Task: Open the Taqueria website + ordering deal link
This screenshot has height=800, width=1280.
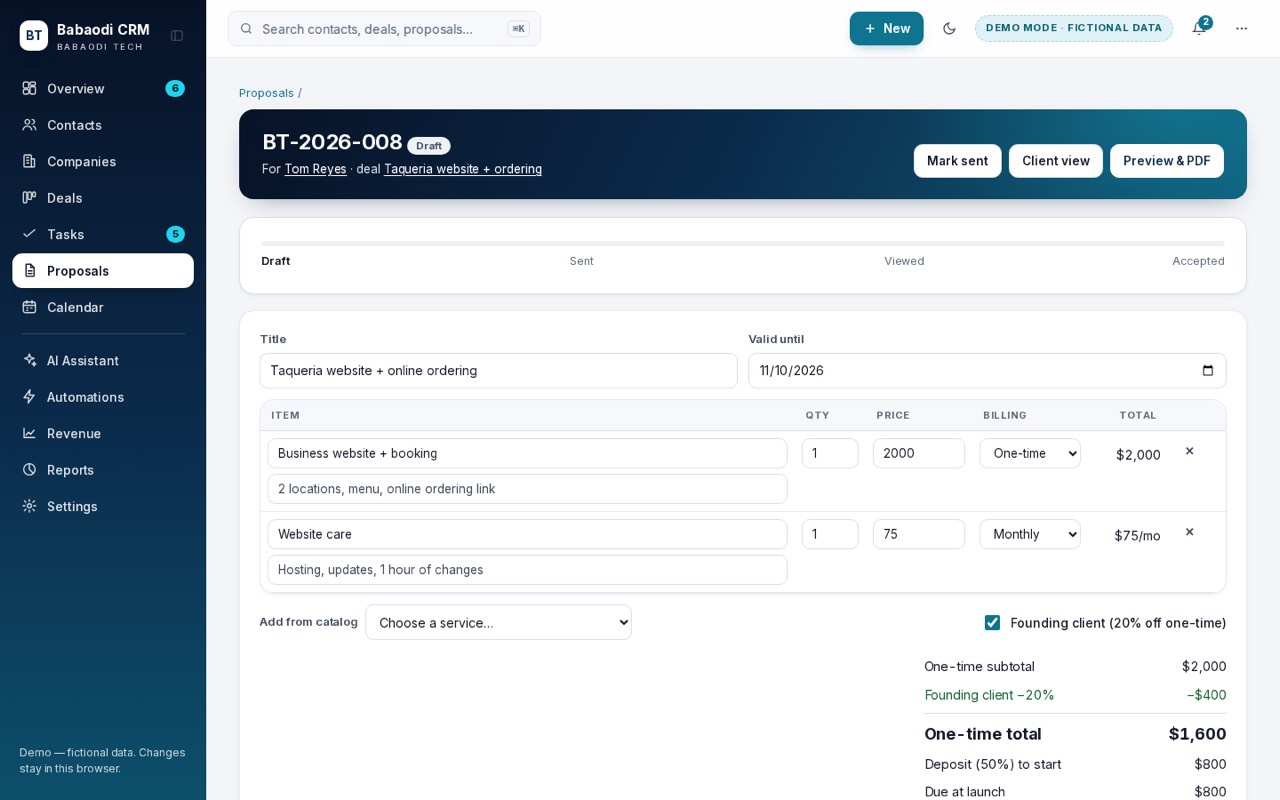Action: [463, 169]
